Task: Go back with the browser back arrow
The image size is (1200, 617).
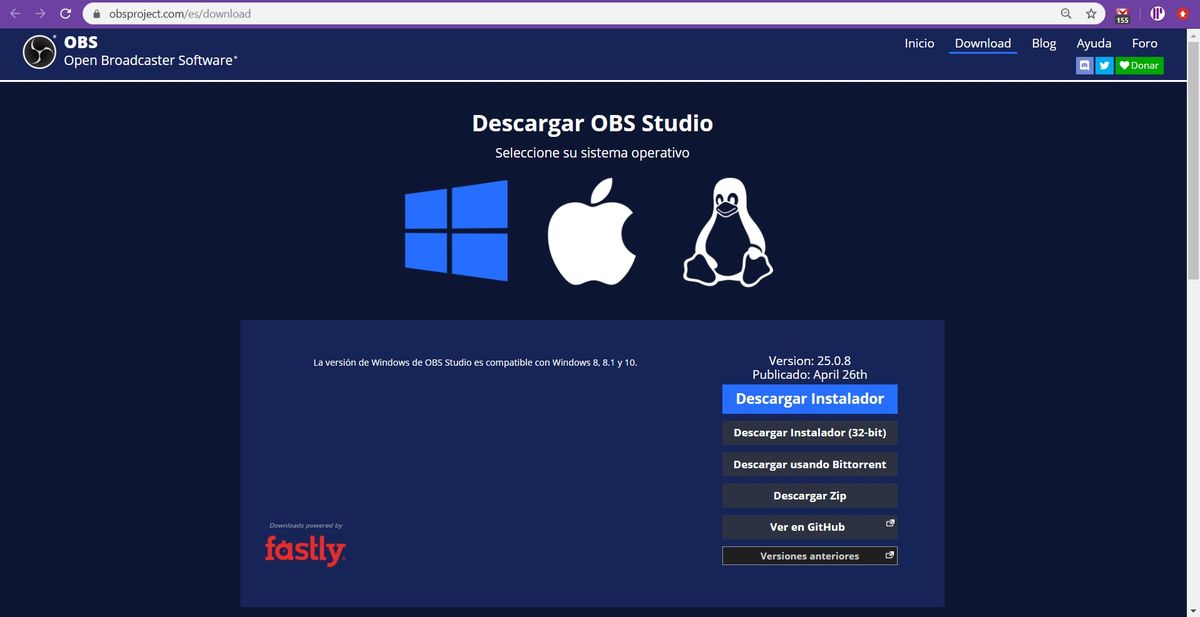Action: (16, 14)
